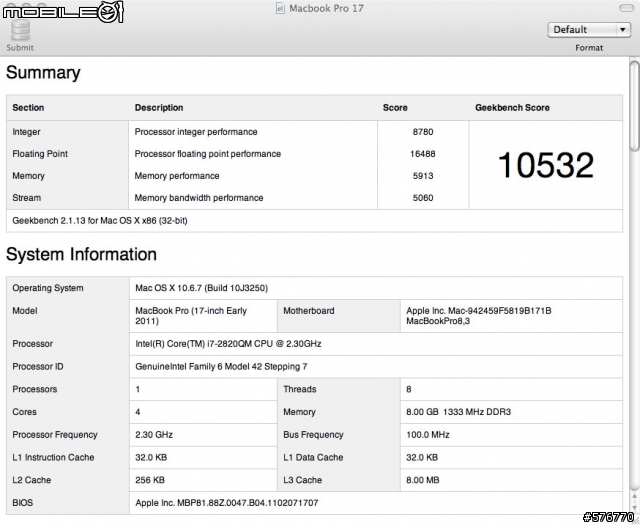Click the Operating System row label
The image size is (640, 525).
tap(48, 288)
